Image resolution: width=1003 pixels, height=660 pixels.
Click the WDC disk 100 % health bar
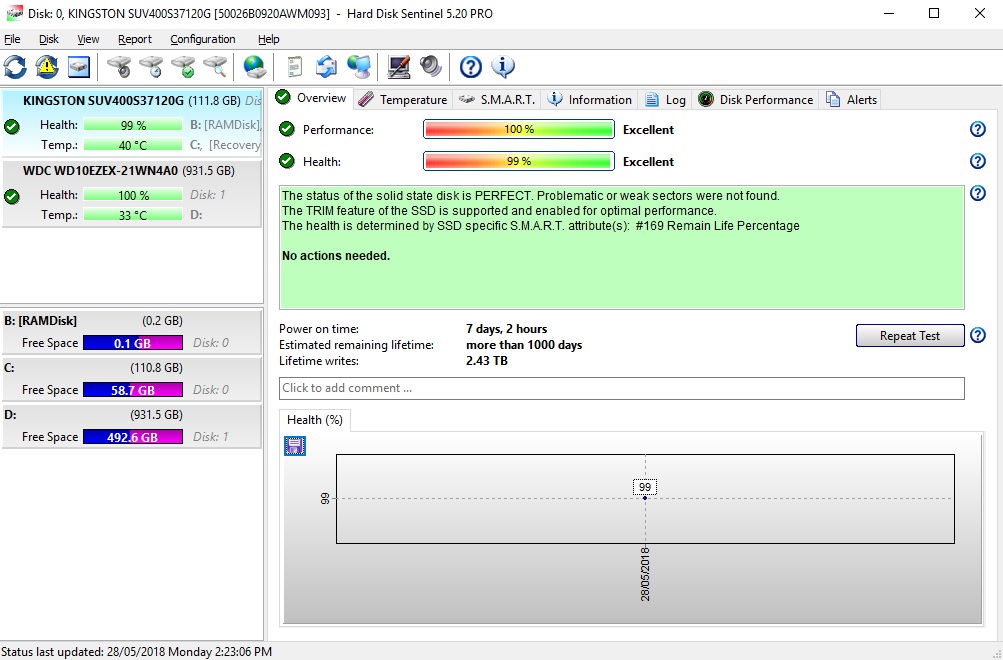point(133,194)
